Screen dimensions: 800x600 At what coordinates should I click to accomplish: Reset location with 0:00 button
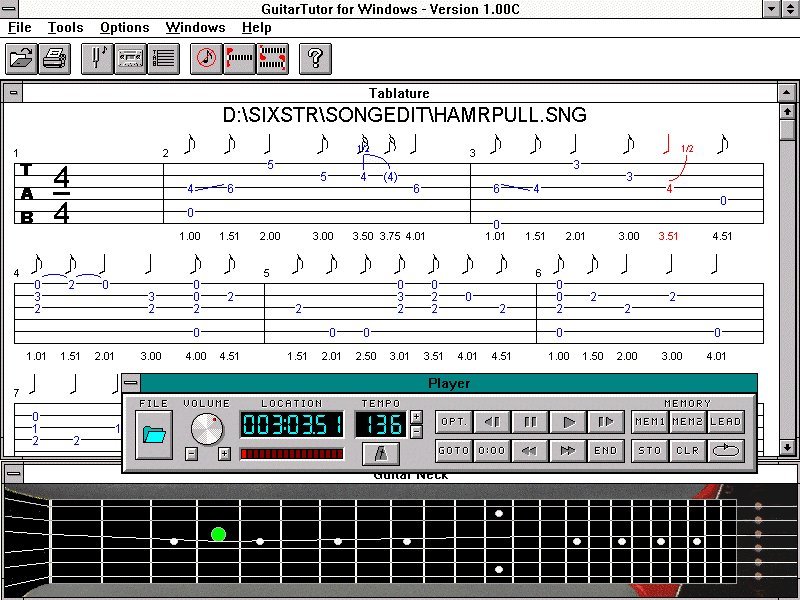492,451
